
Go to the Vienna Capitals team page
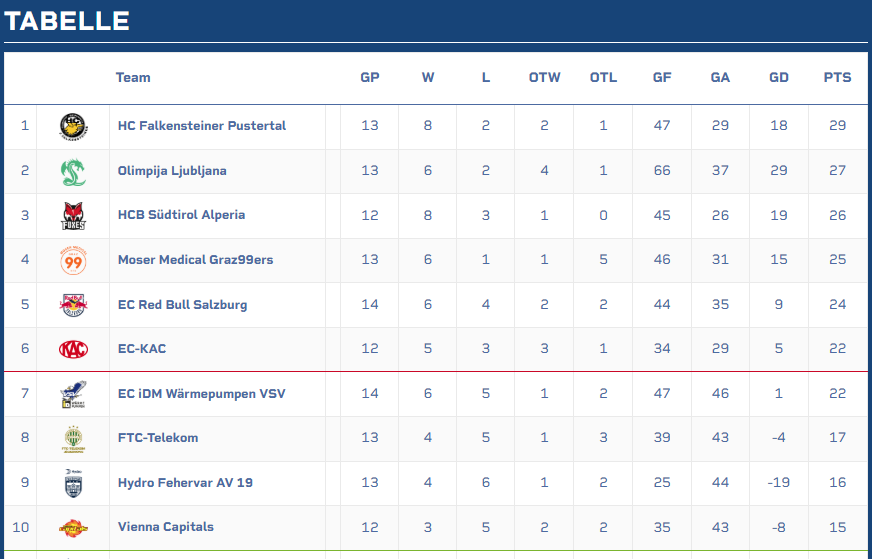[x=166, y=527]
